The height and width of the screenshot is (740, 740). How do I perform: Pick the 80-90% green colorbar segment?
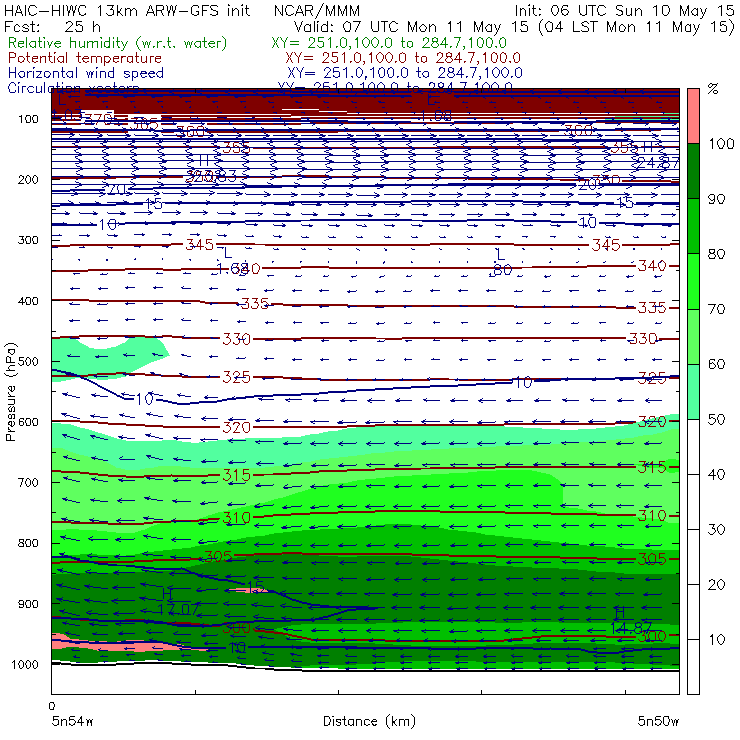pyautogui.click(x=693, y=226)
